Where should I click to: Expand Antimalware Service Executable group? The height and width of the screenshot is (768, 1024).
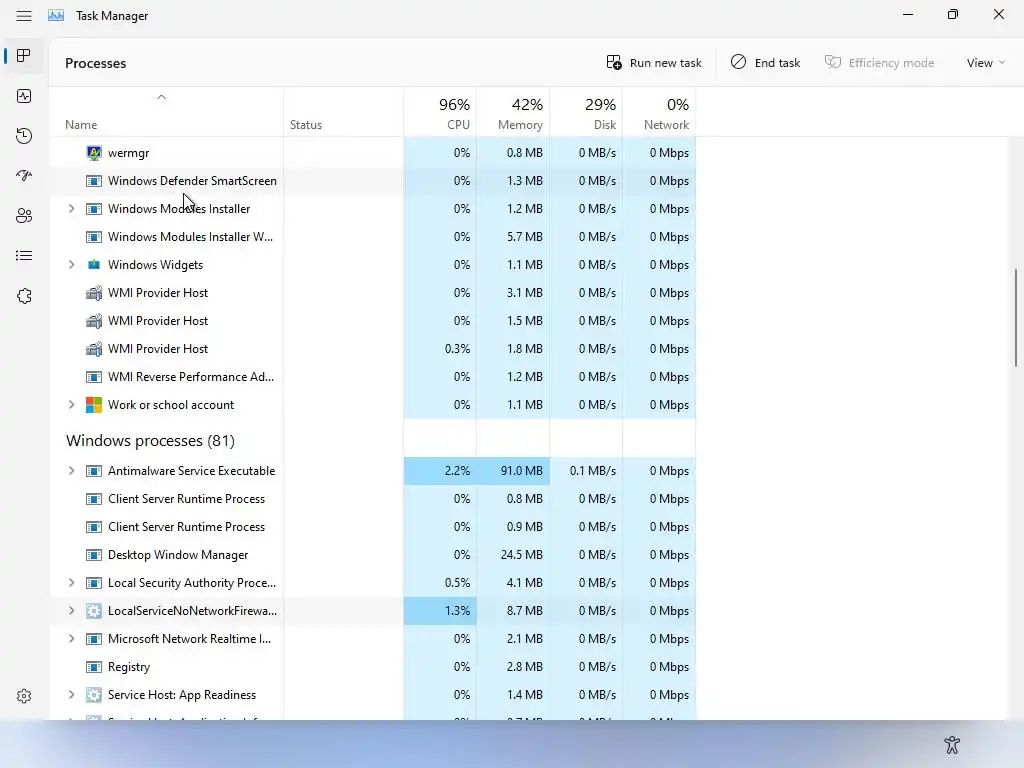click(71, 471)
